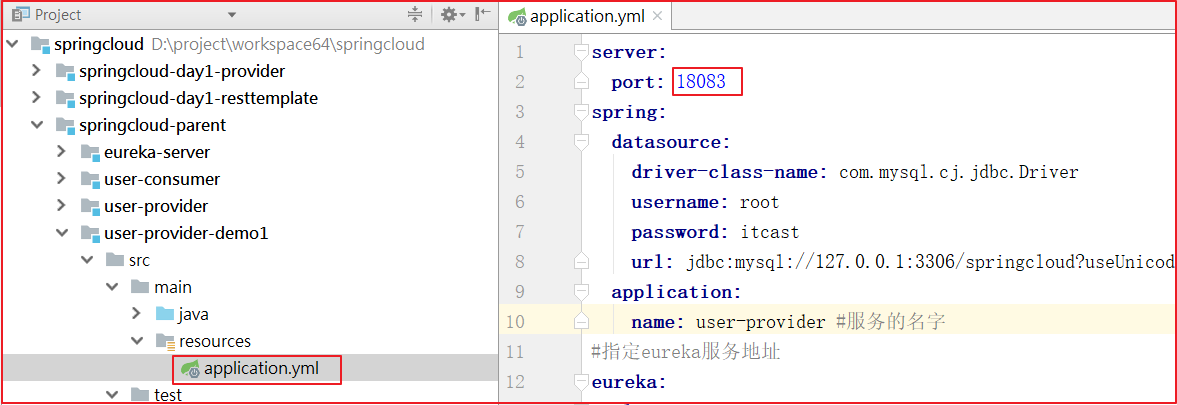Expand the user-consumer module node
The width and height of the screenshot is (1177, 405).
(61, 180)
